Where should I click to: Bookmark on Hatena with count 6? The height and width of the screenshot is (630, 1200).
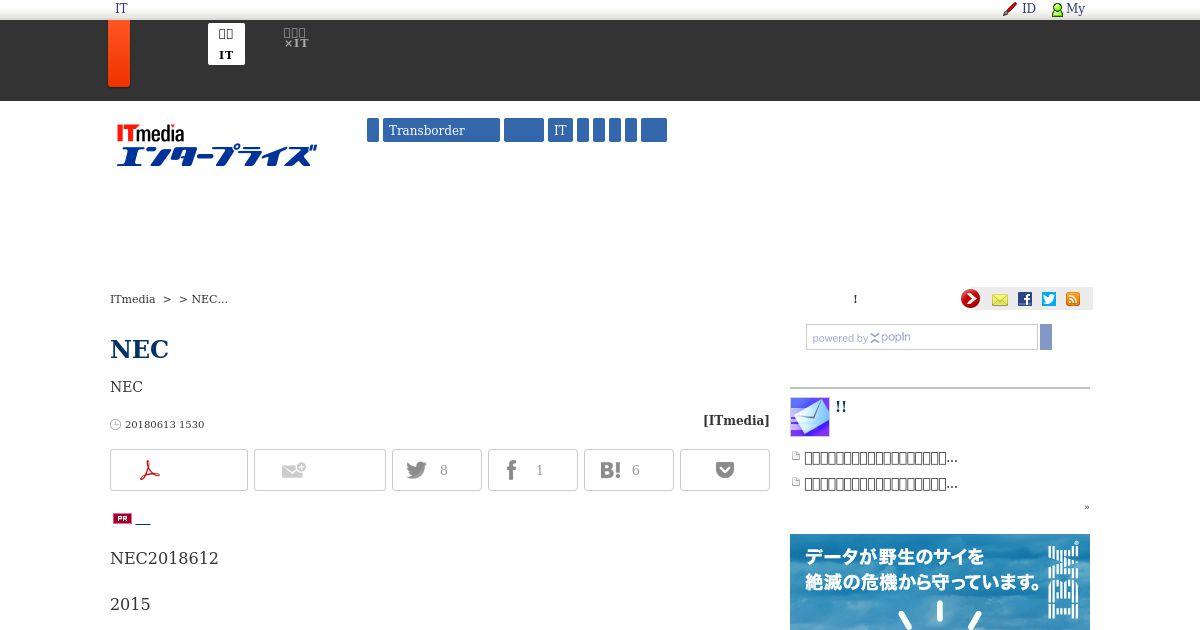pyautogui.click(x=629, y=470)
